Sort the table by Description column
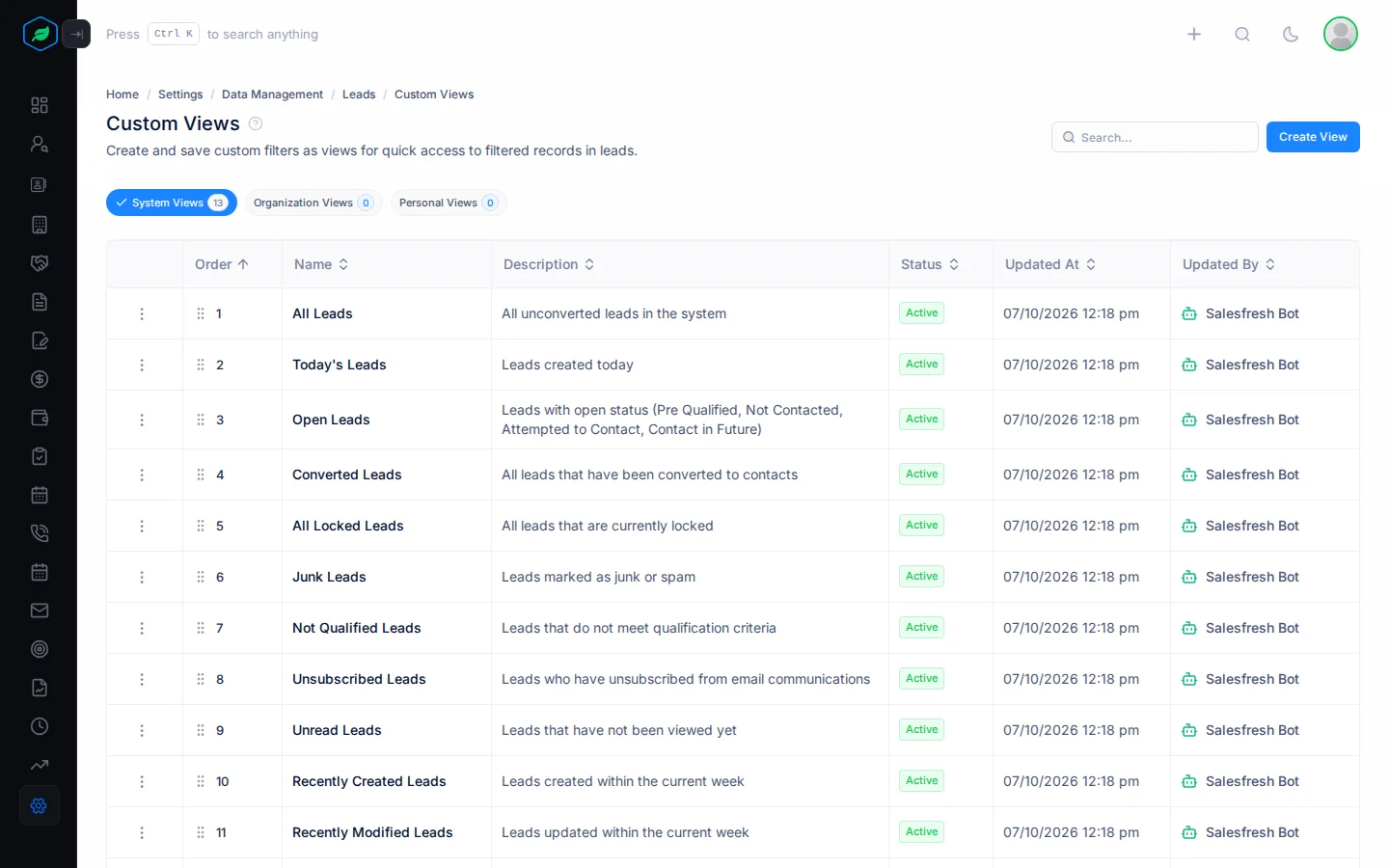Image resolution: width=1389 pixels, height=868 pixels. point(549,264)
